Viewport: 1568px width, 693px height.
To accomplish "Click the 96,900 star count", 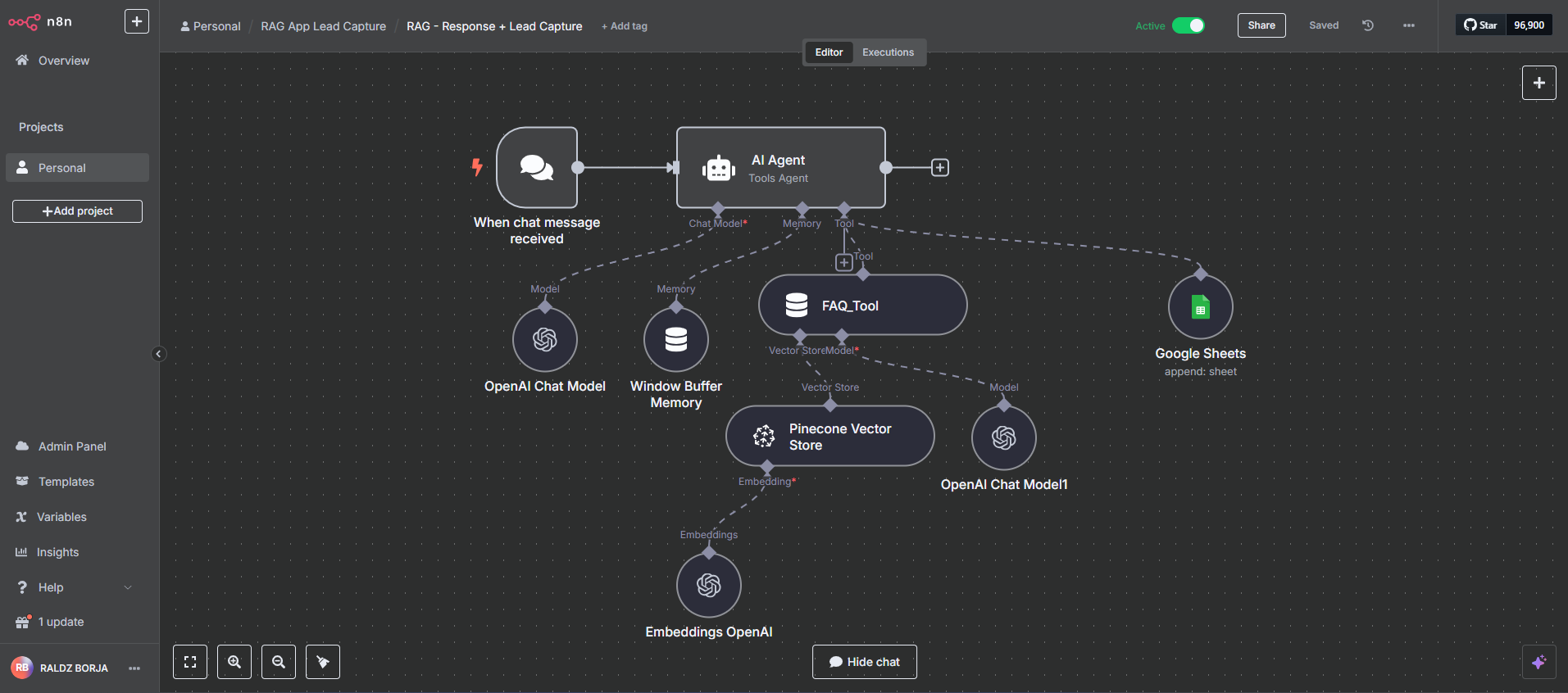I will click(x=1529, y=25).
